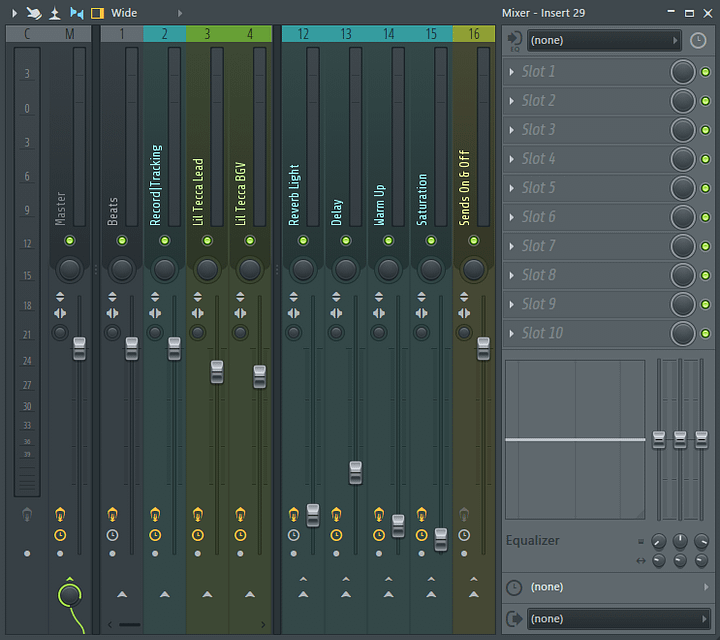Toggle latency clock icon on Beats track

112,535
